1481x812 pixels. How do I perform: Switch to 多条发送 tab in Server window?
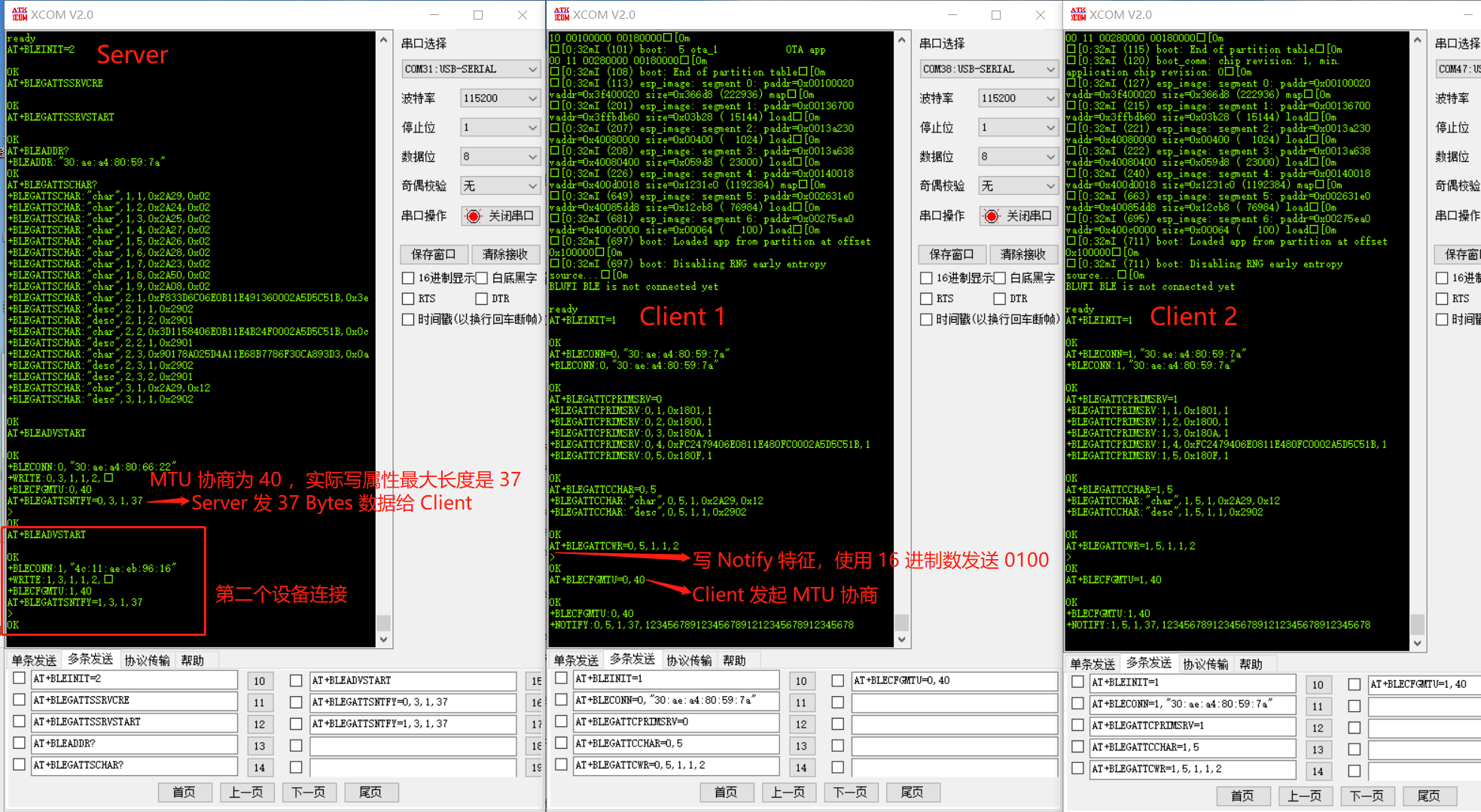90,659
